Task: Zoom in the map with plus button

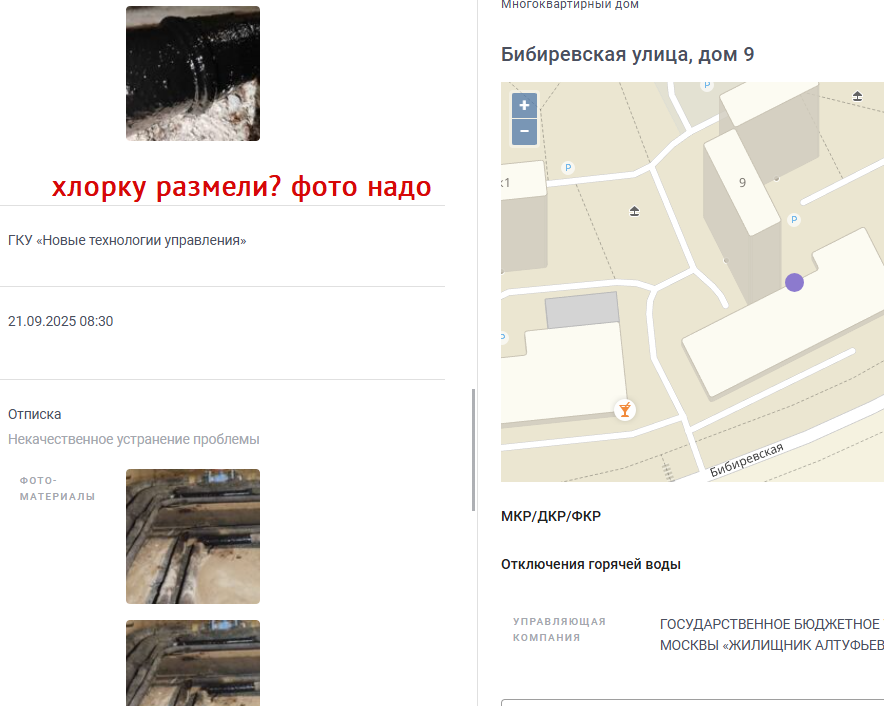Action: point(524,105)
